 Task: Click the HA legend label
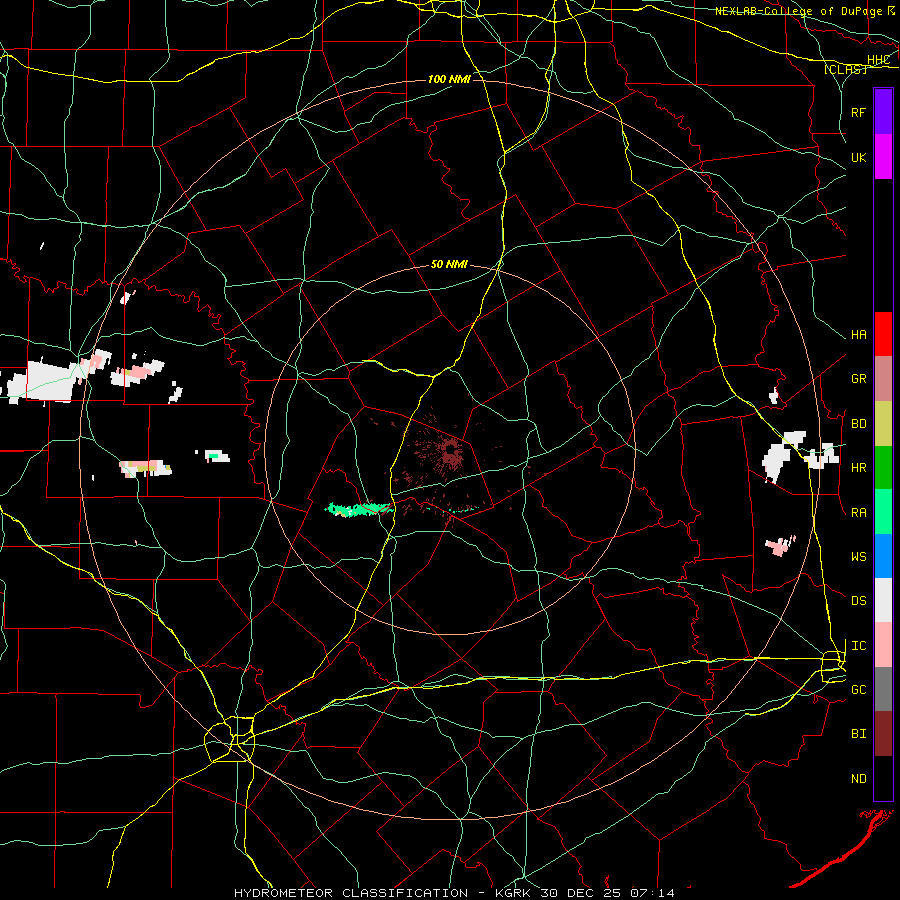pyautogui.click(x=859, y=335)
